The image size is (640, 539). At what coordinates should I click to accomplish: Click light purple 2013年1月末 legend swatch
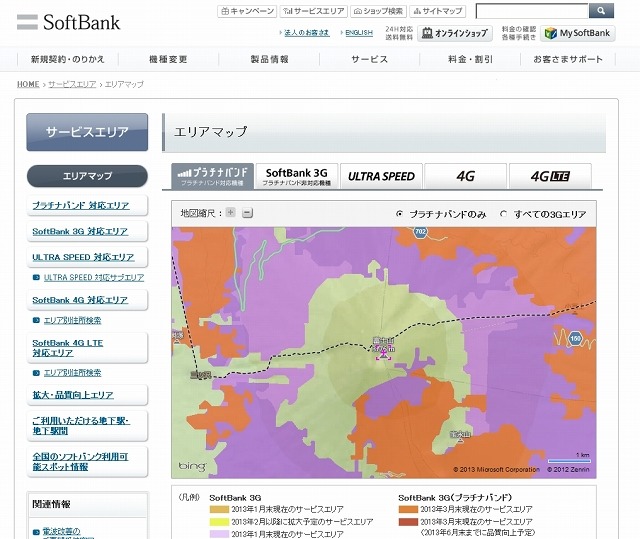tap(219, 534)
